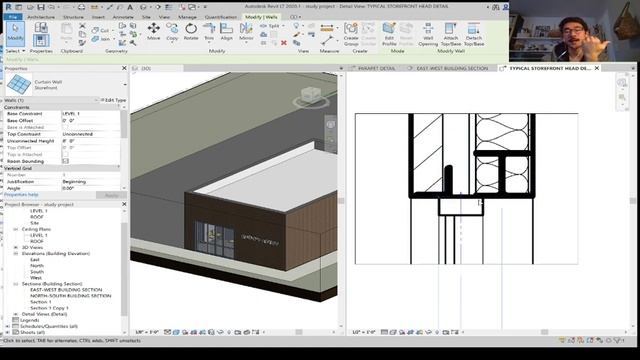The image size is (640, 360).
Task: Click Attach Top/Base icon
Action: tap(451, 33)
